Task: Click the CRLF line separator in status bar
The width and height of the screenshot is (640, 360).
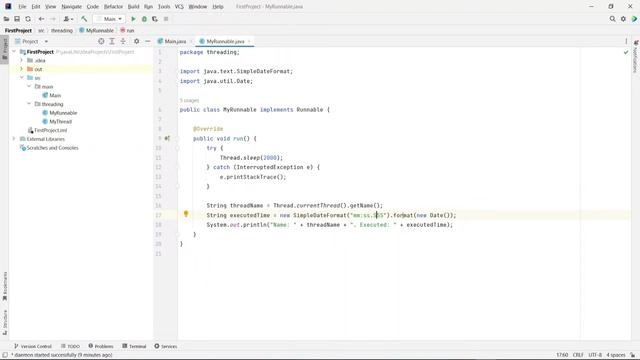Action: (578, 355)
